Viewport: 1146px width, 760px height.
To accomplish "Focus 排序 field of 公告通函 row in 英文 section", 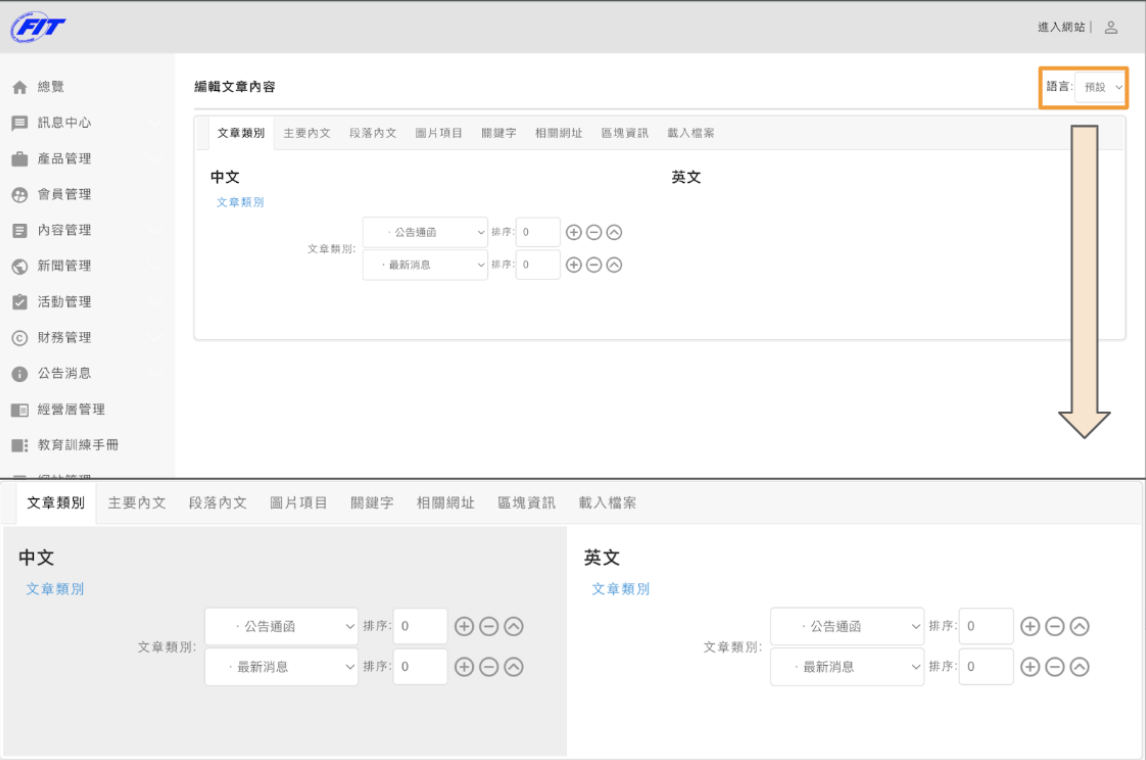I will [986, 626].
